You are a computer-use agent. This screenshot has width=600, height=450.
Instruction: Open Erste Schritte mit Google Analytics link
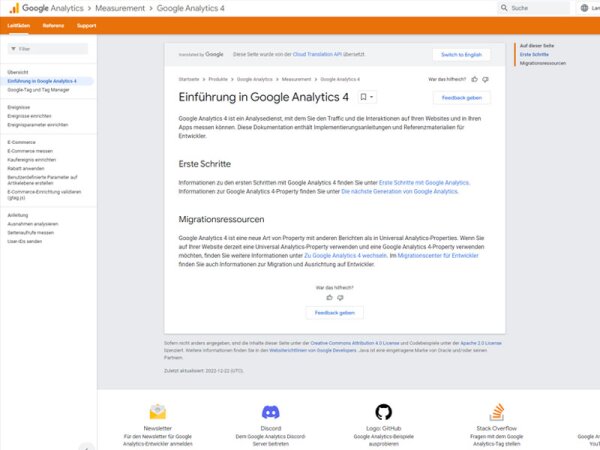coord(424,183)
